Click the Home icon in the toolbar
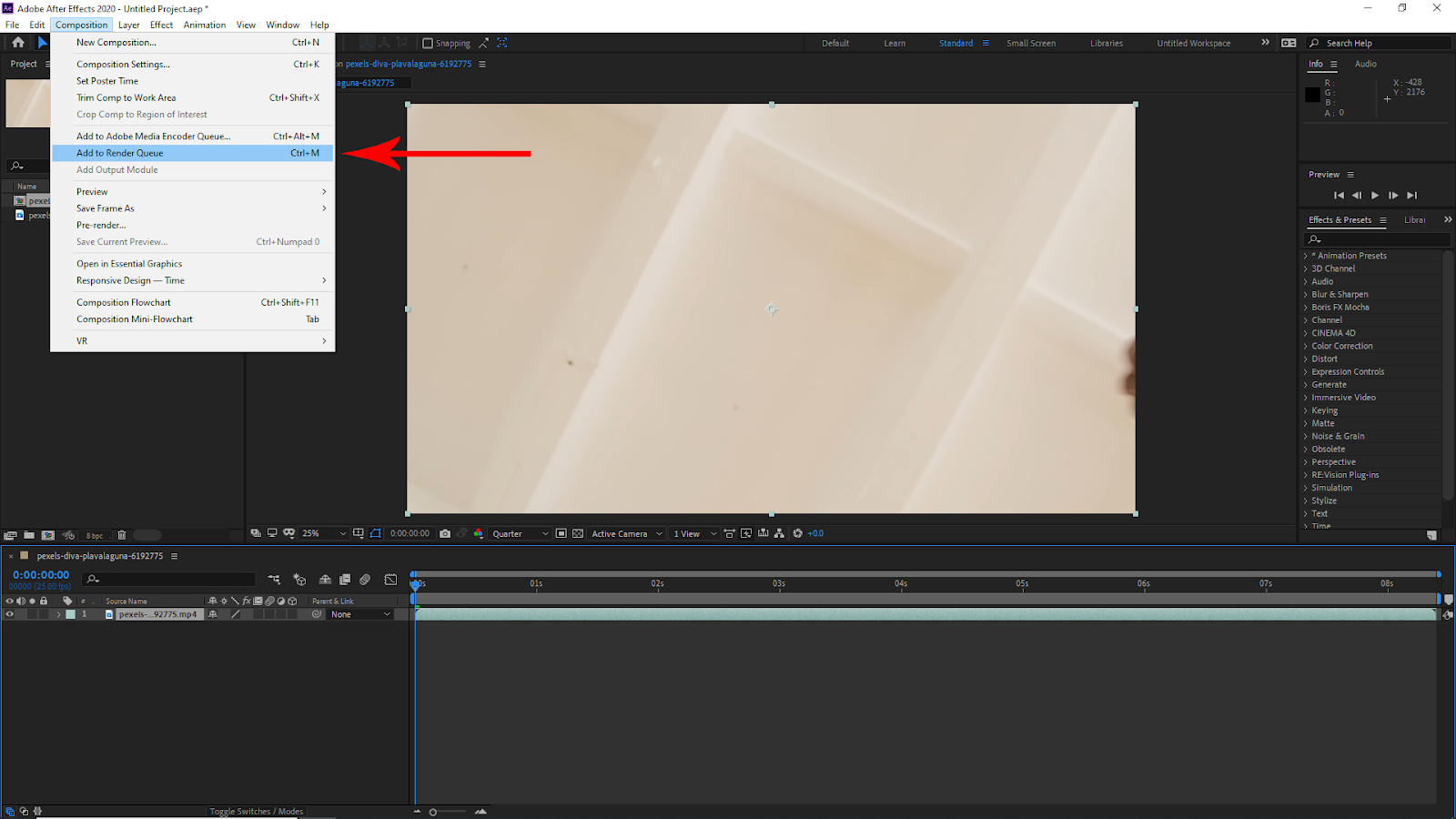This screenshot has width=1456, height=819. 17,43
